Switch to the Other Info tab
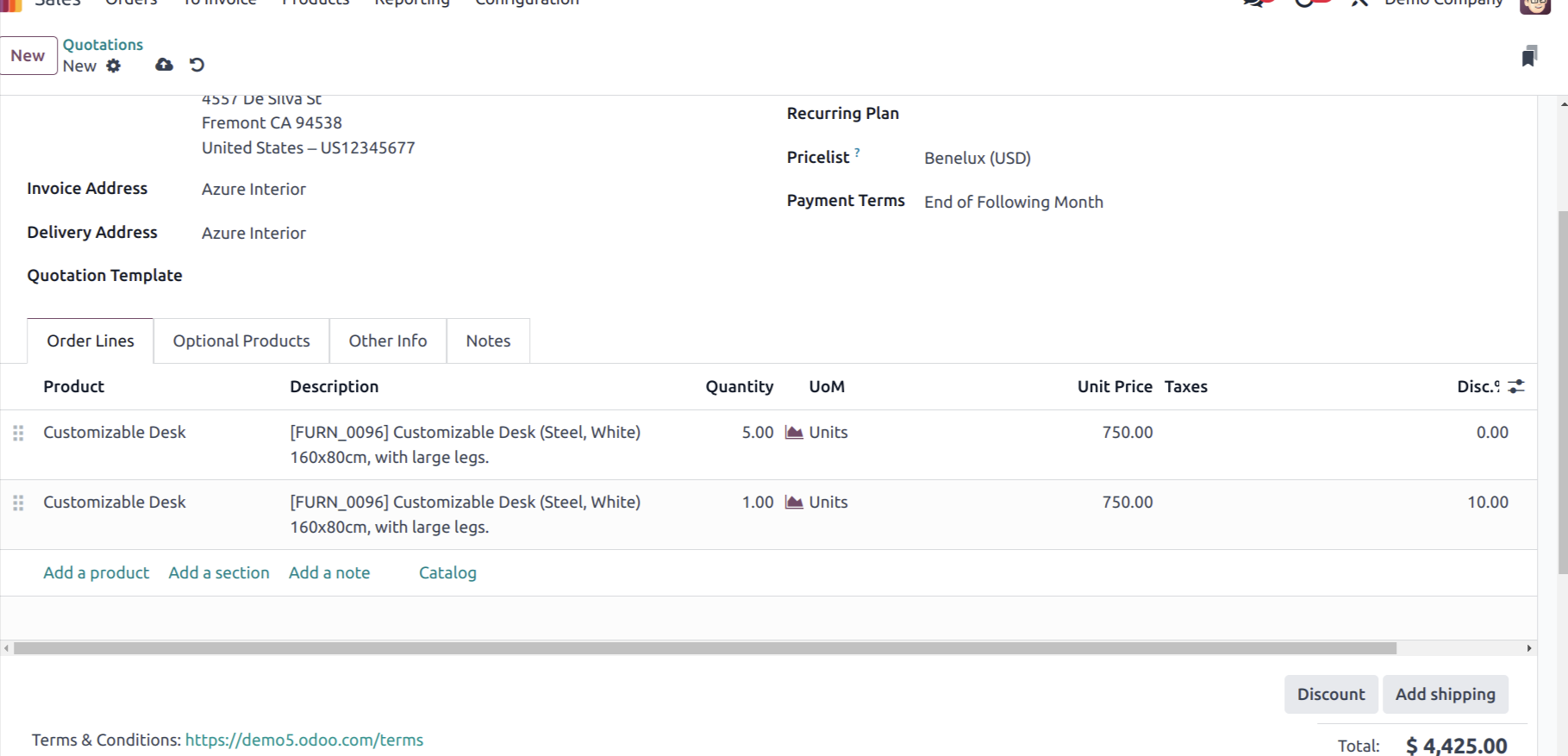This screenshot has width=1568, height=756. (388, 341)
